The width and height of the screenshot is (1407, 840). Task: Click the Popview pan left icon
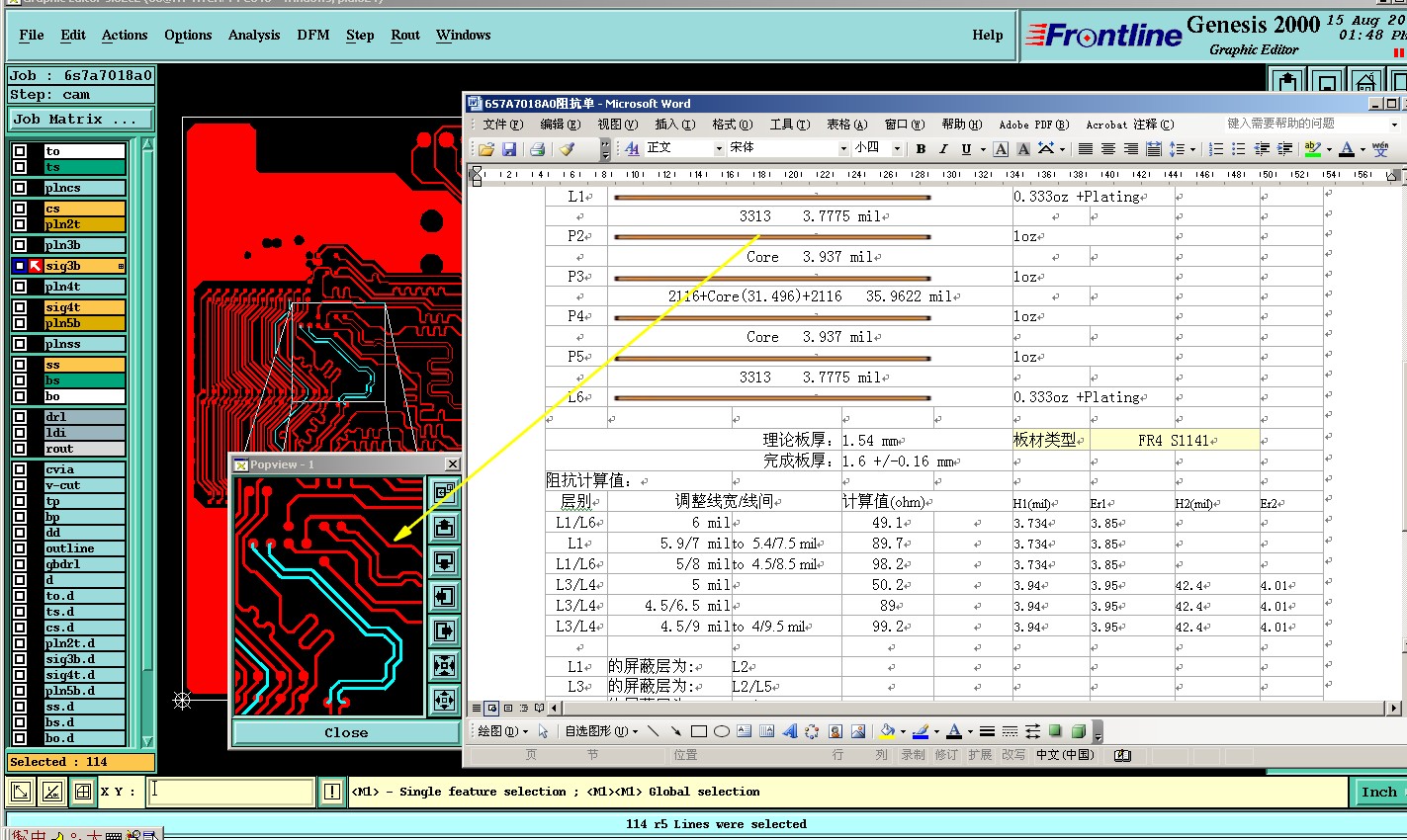444,596
